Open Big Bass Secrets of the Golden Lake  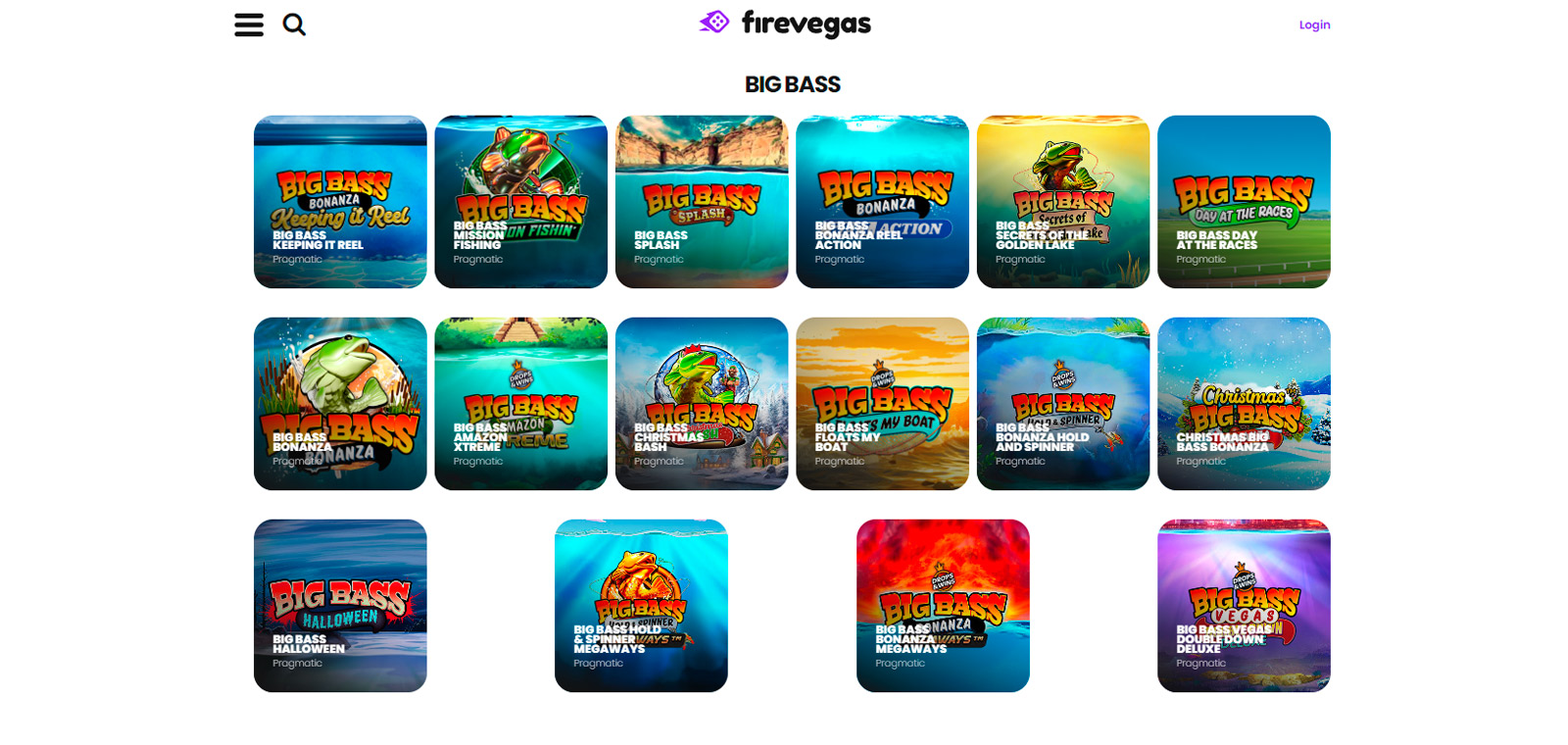tap(1063, 202)
